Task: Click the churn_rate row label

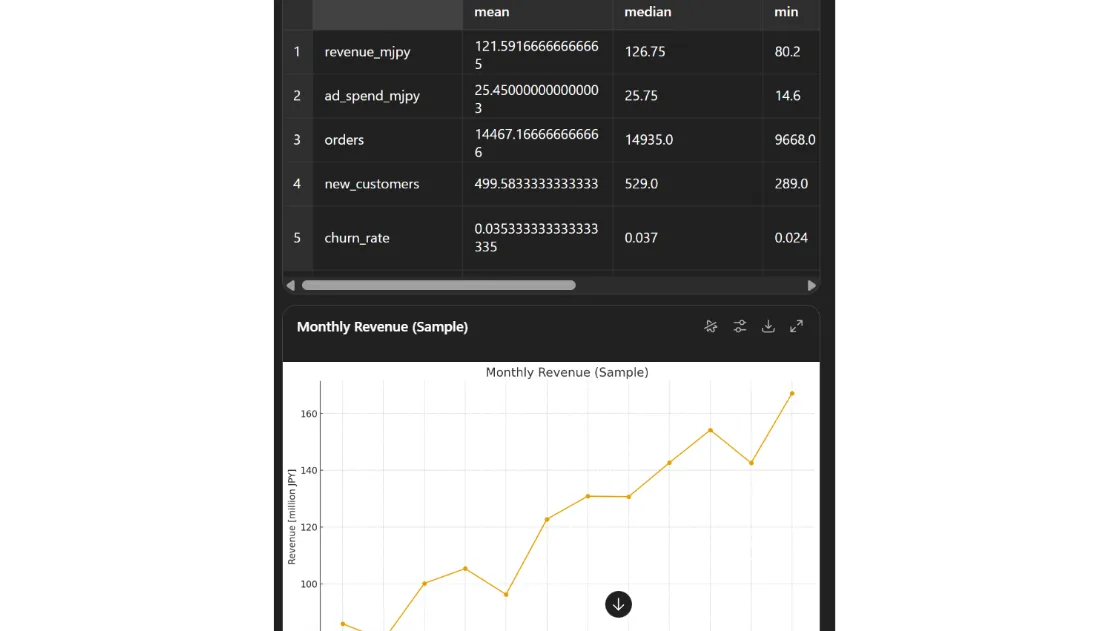Action: [357, 238]
